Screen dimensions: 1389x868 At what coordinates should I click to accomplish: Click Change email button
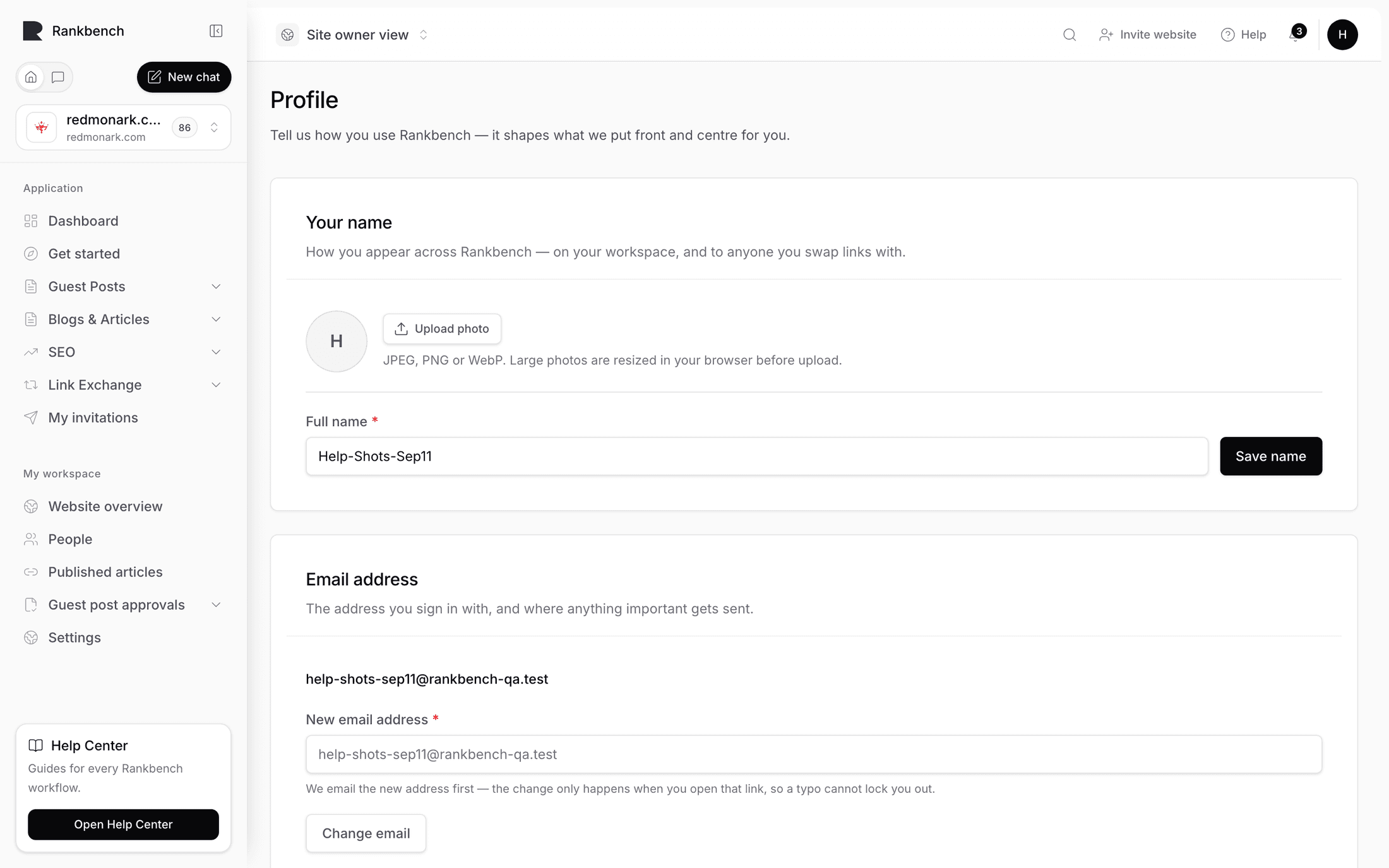coord(366,833)
